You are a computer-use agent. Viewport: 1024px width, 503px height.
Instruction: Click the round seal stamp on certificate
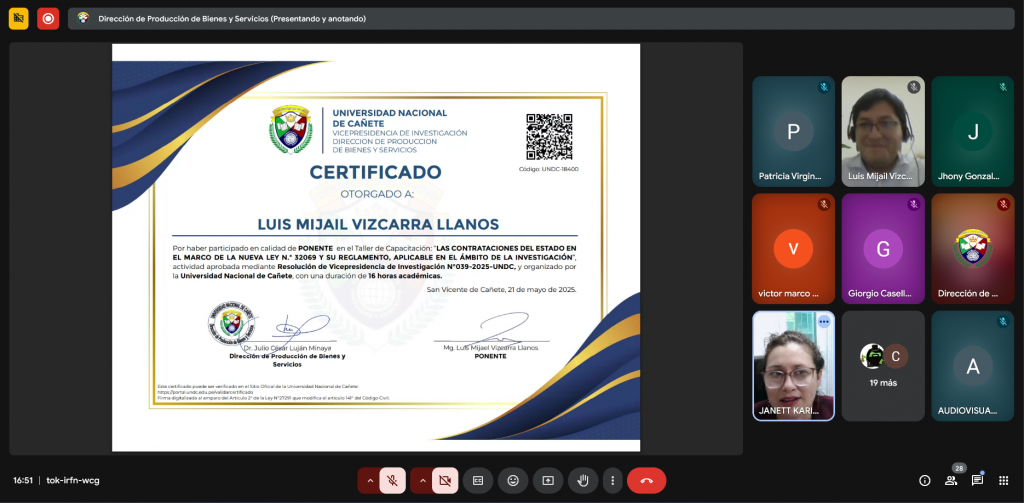pyautogui.click(x=230, y=323)
